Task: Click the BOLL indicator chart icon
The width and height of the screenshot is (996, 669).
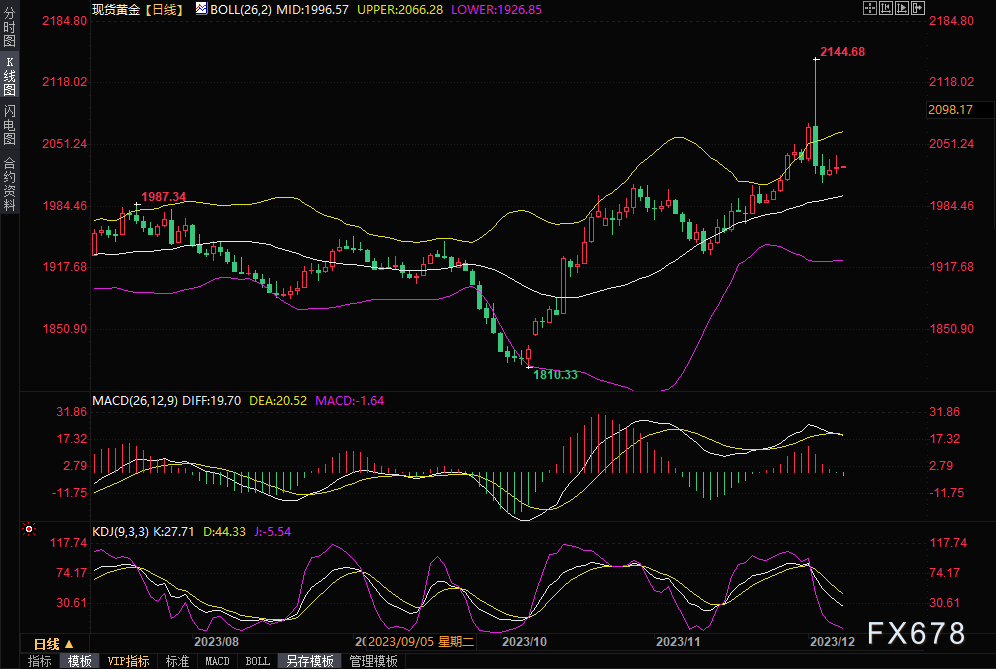Action: pos(201,8)
